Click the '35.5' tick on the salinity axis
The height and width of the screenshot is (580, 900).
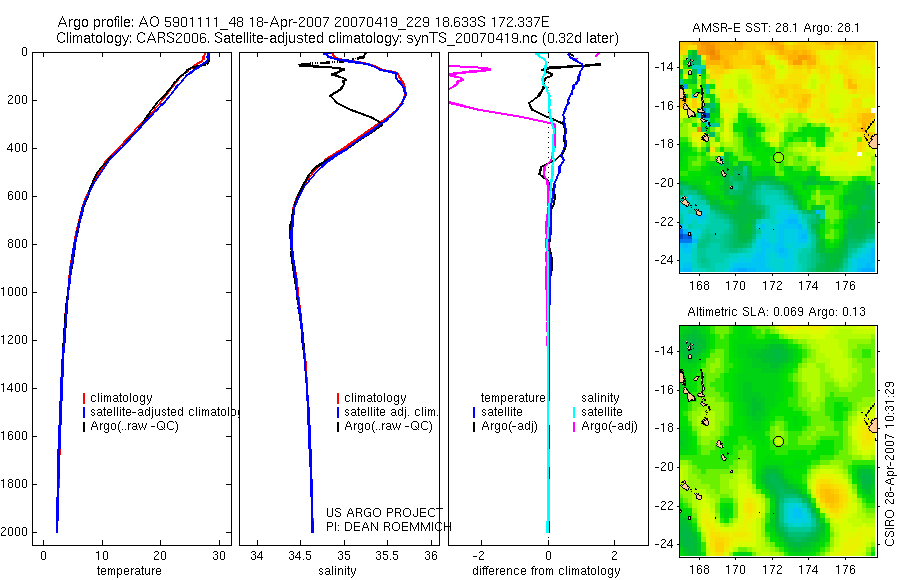pos(387,555)
